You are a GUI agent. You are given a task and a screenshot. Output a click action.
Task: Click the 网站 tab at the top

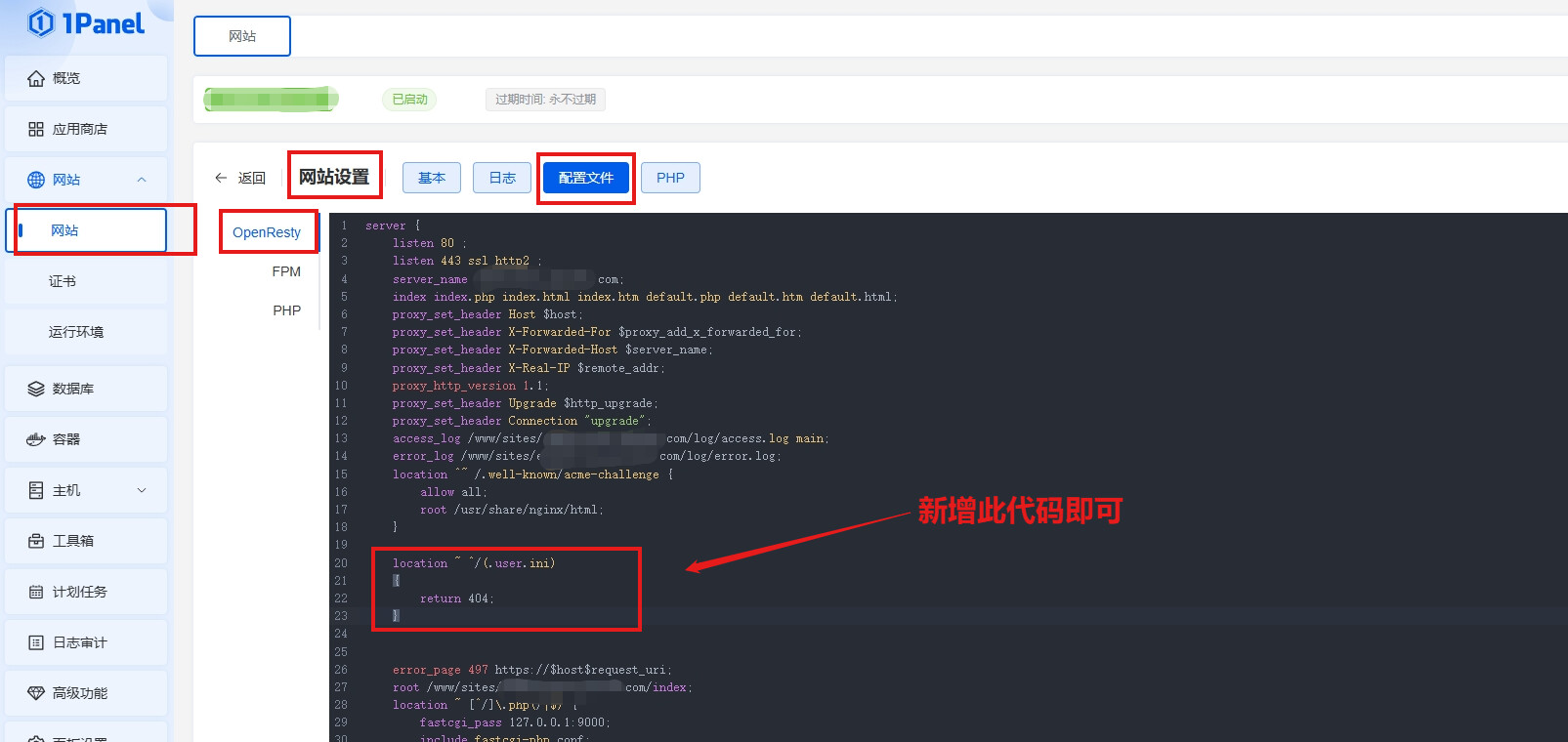(x=242, y=36)
